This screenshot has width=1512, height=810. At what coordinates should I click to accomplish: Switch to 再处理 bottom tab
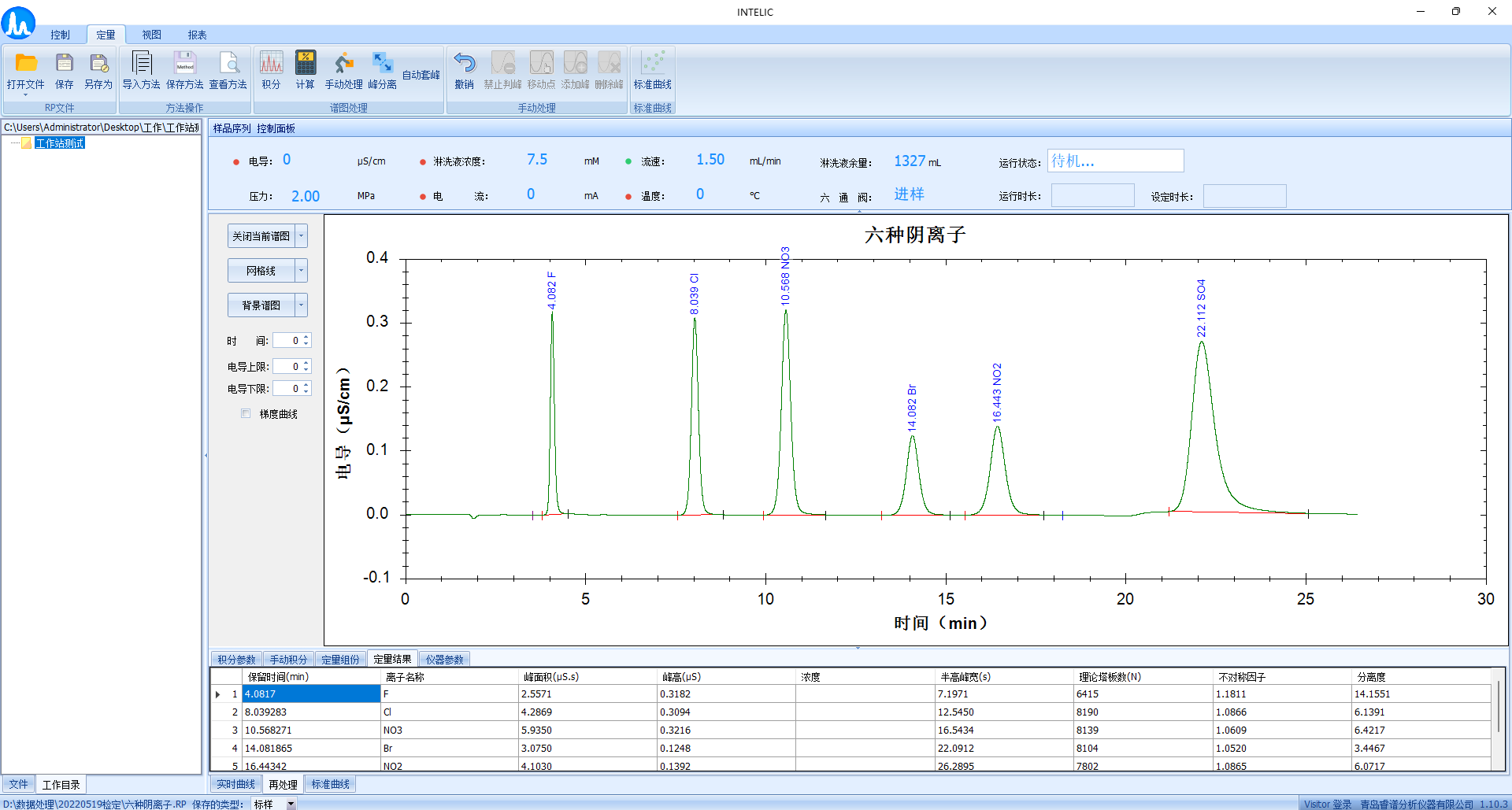(x=283, y=784)
